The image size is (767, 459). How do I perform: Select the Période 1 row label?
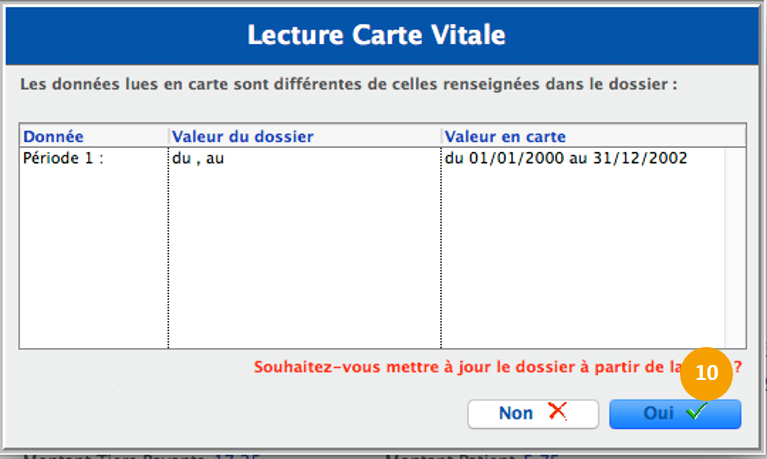(x=61, y=158)
